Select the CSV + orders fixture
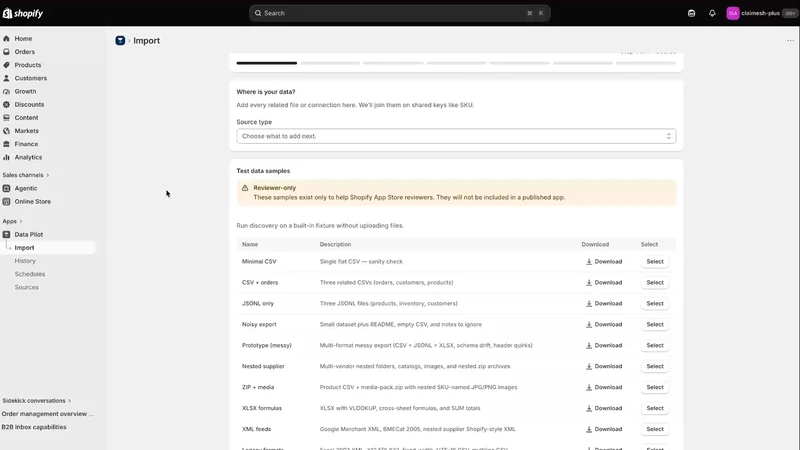800x450 pixels. coord(655,282)
